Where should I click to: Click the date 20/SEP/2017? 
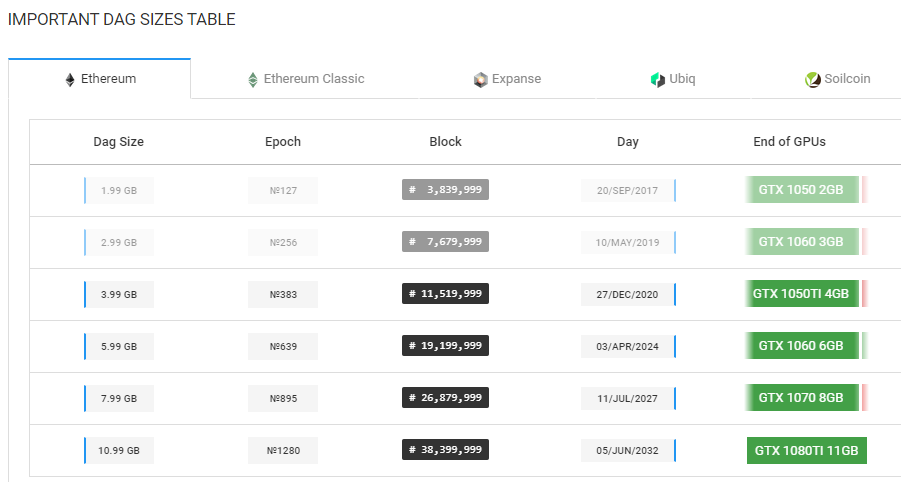pos(628,190)
